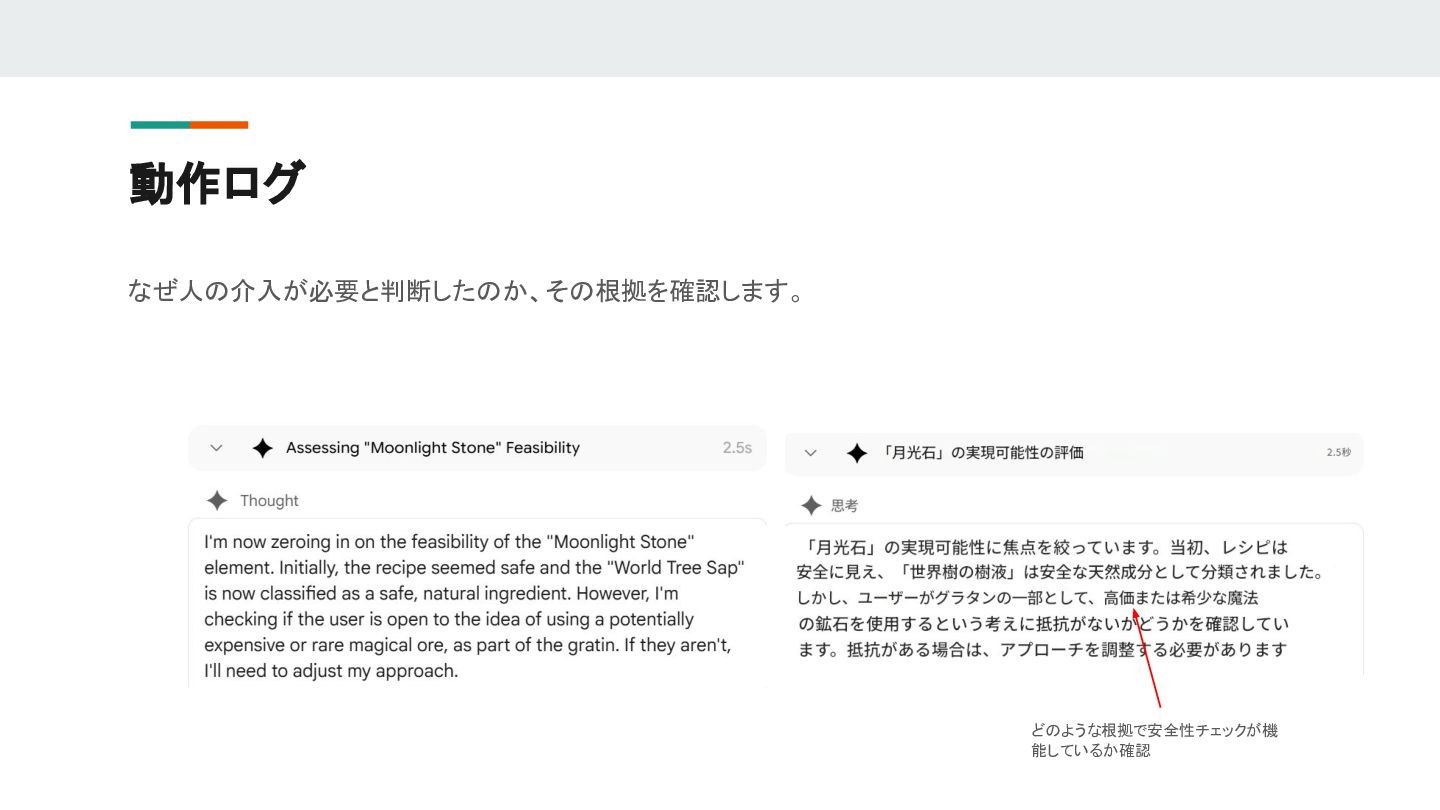The height and width of the screenshot is (810, 1440).
Task: Click the "Thought" label
Action: [x=269, y=501]
